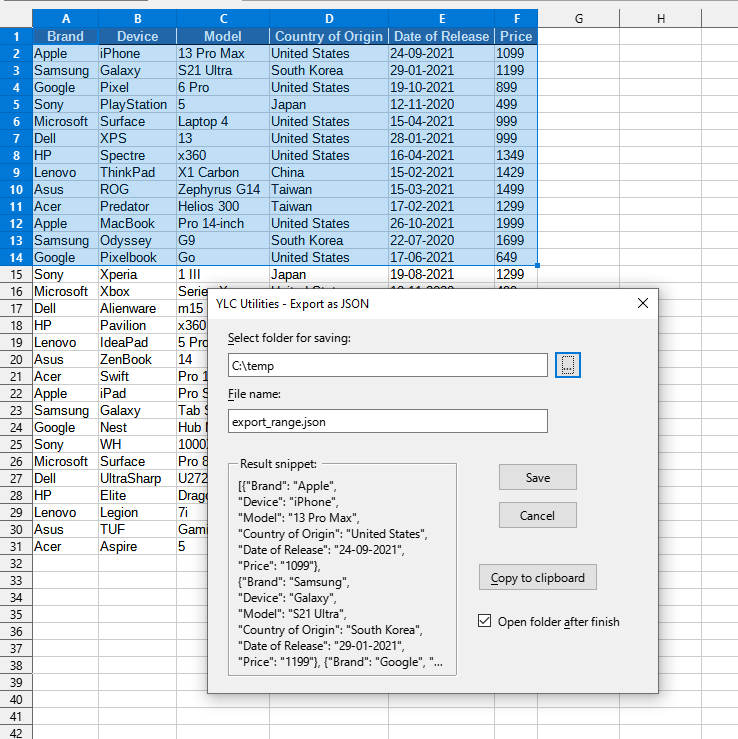Click cell containing Xperia
The width and height of the screenshot is (738, 739).
coord(137,274)
